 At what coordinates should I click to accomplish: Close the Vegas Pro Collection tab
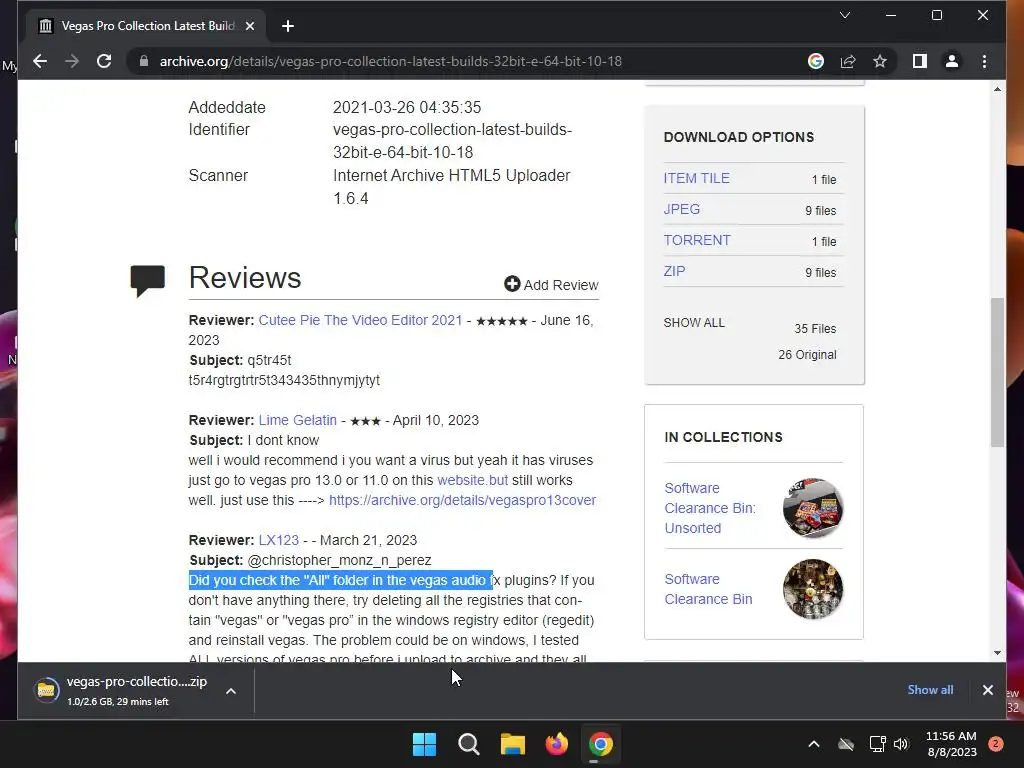point(249,26)
